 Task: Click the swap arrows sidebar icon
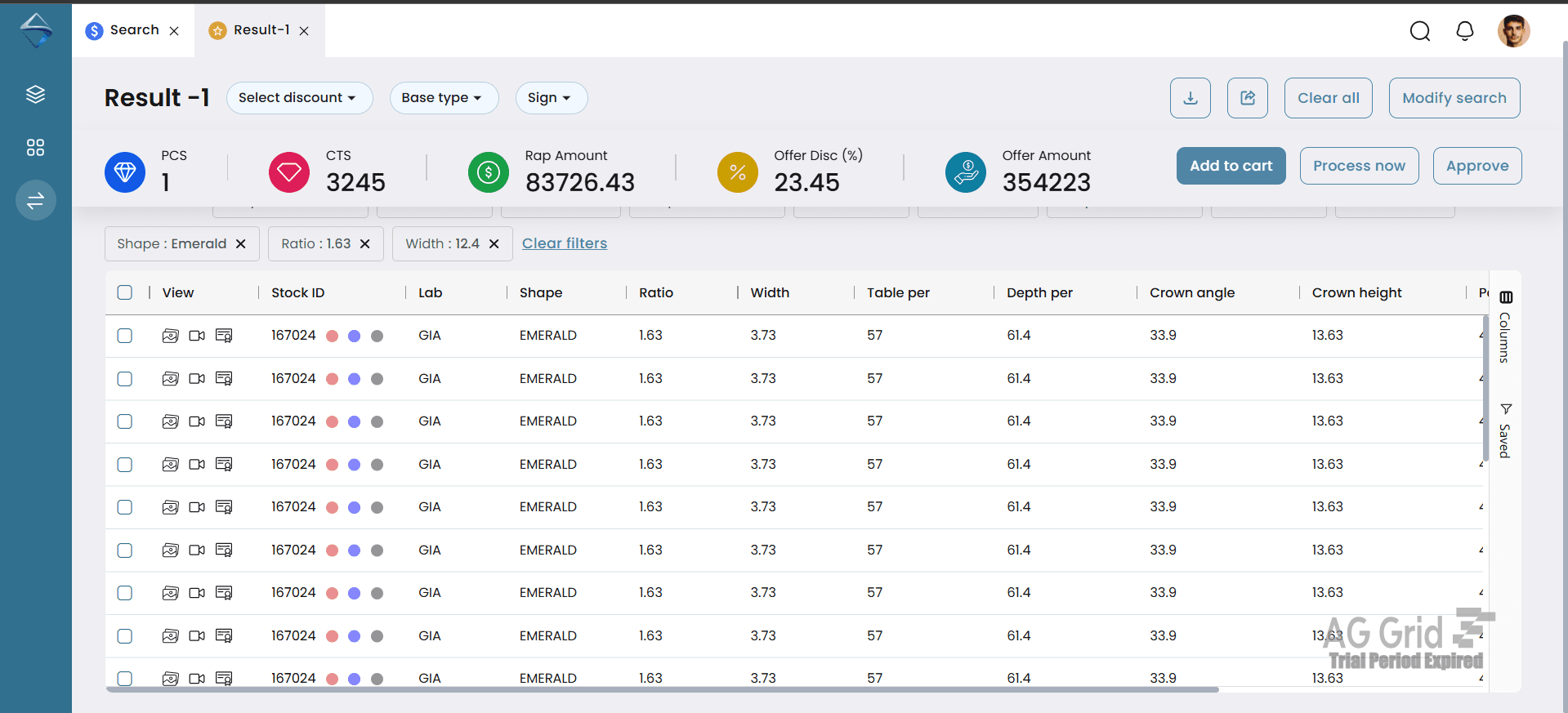tap(35, 200)
